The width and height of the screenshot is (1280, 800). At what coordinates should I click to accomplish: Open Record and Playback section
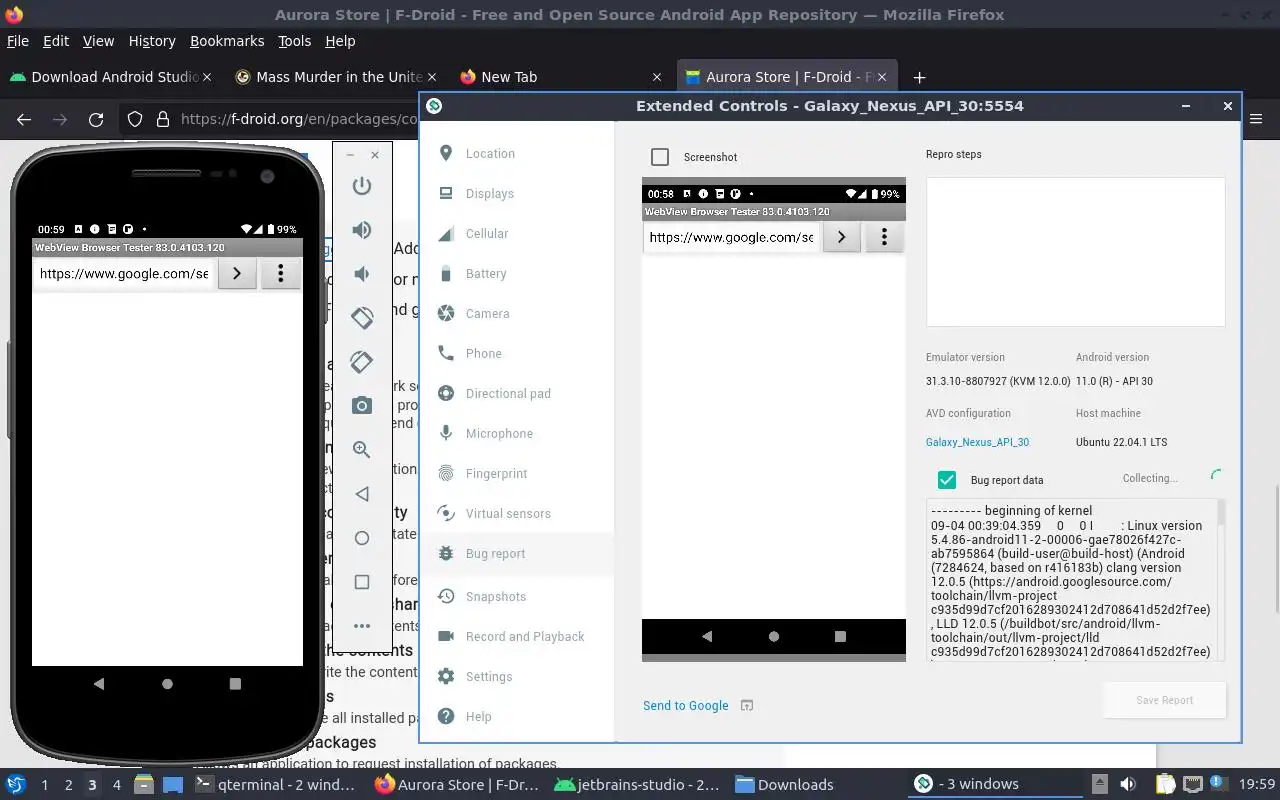(x=517, y=637)
